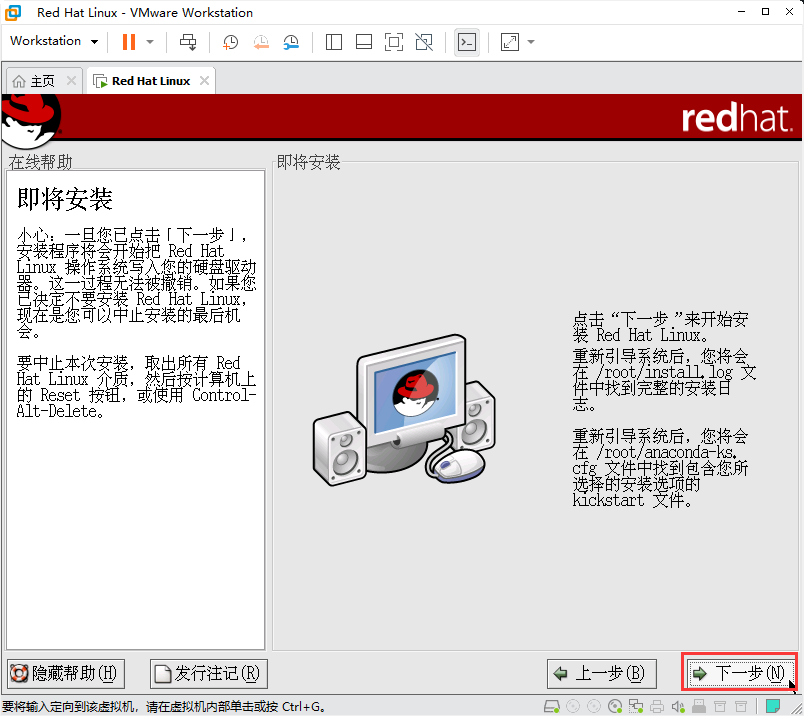
Task: Enter full screen mode
Action: point(394,42)
